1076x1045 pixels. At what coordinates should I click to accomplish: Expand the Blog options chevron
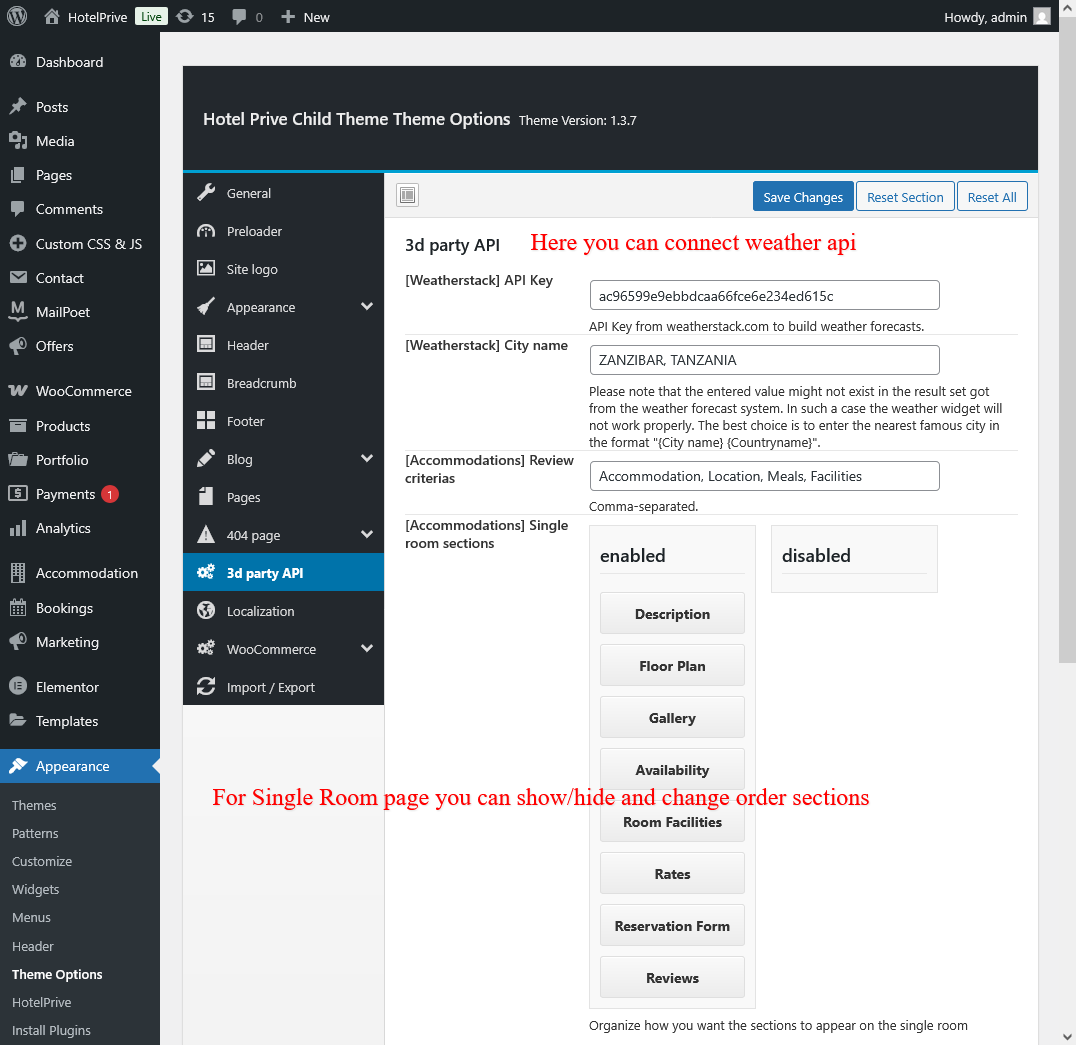click(x=366, y=459)
